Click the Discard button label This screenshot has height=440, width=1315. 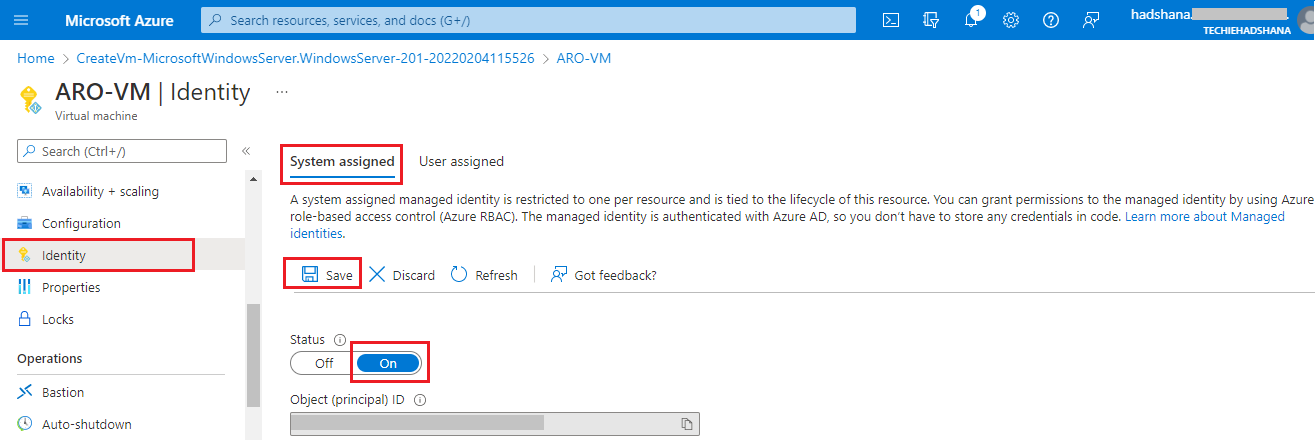413,275
